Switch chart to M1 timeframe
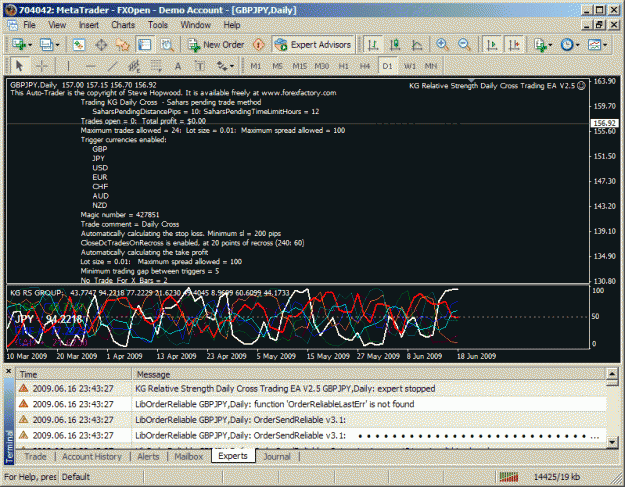This screenshot has width=625, height=487. [256, 66]
